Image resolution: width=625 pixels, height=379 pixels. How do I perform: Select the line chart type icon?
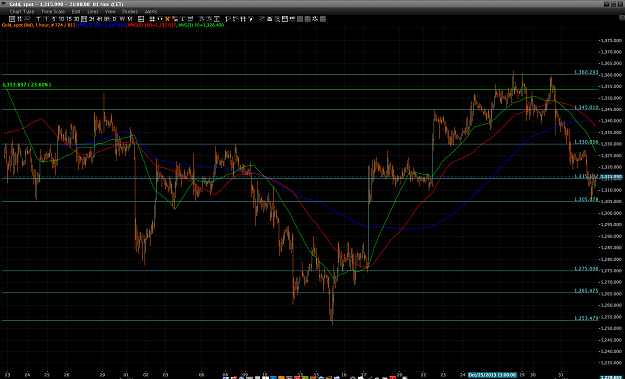pos(27,19)
